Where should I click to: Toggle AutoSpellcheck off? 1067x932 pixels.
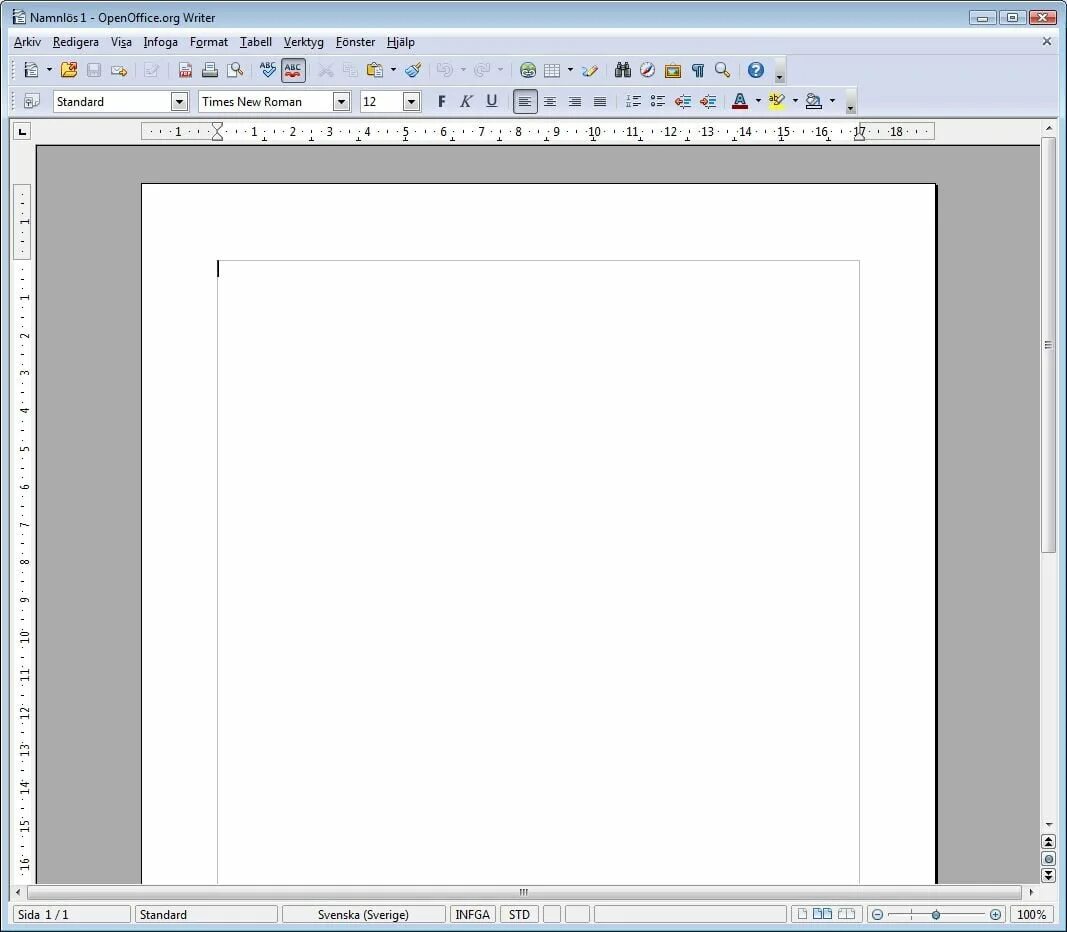coord(292,70)
